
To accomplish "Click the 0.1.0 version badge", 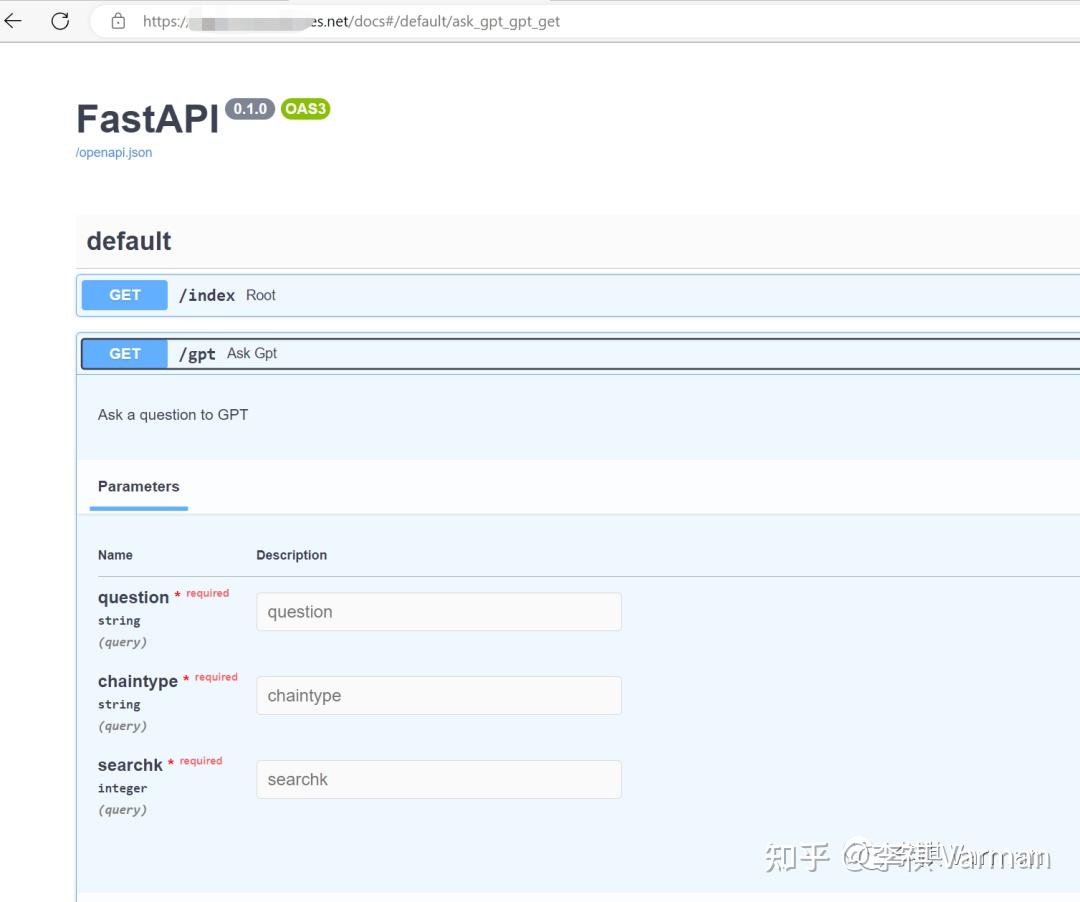I will point(249,109).
